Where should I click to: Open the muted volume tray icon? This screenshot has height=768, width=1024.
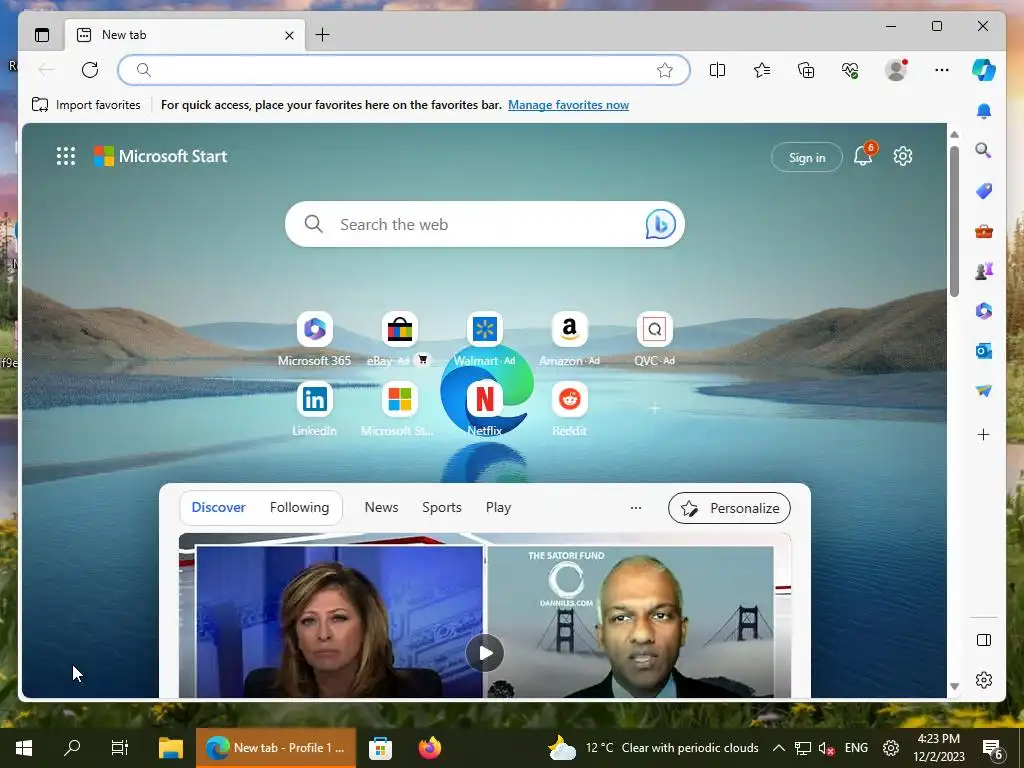pos(826,748)
